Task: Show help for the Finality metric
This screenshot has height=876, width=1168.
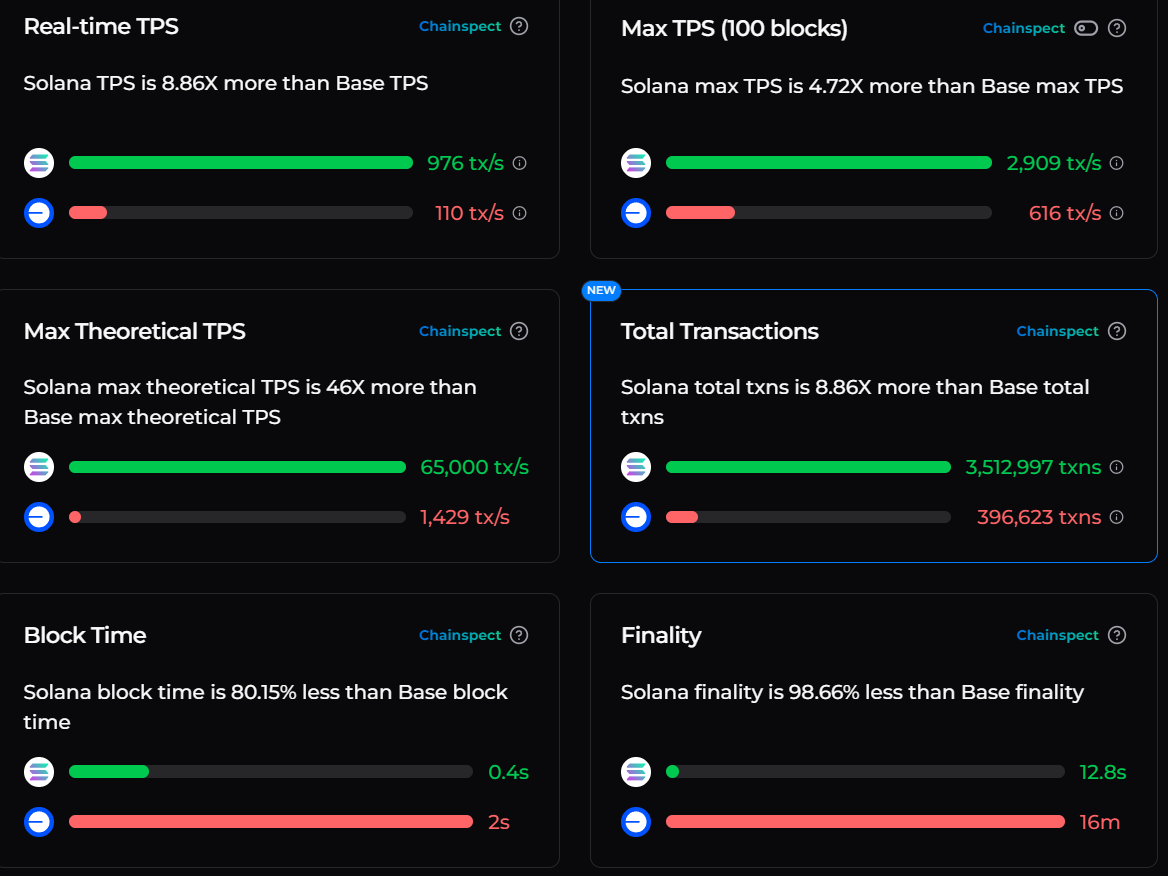Action: 1117,635
